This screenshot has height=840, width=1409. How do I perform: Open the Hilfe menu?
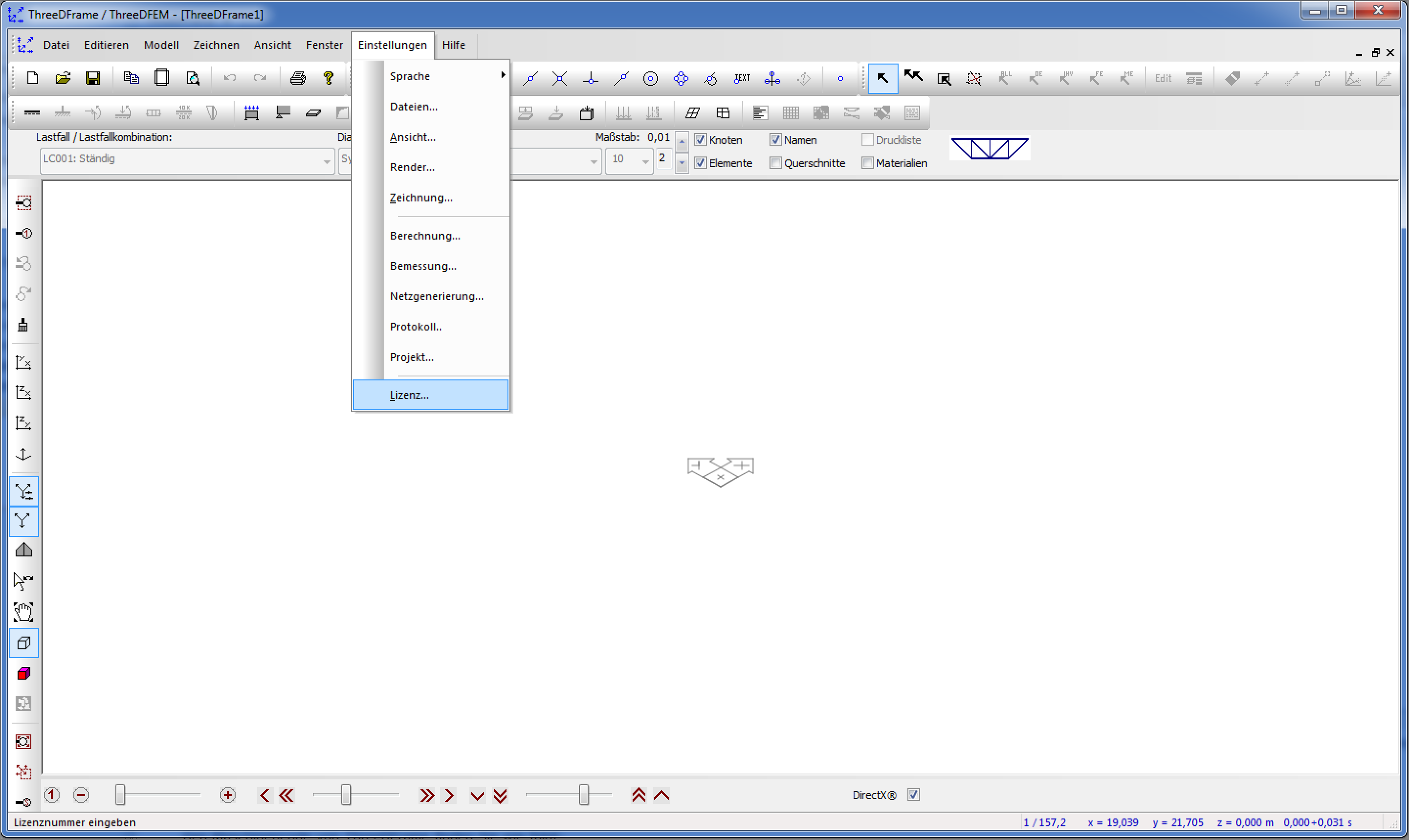(x=453, y=44)
